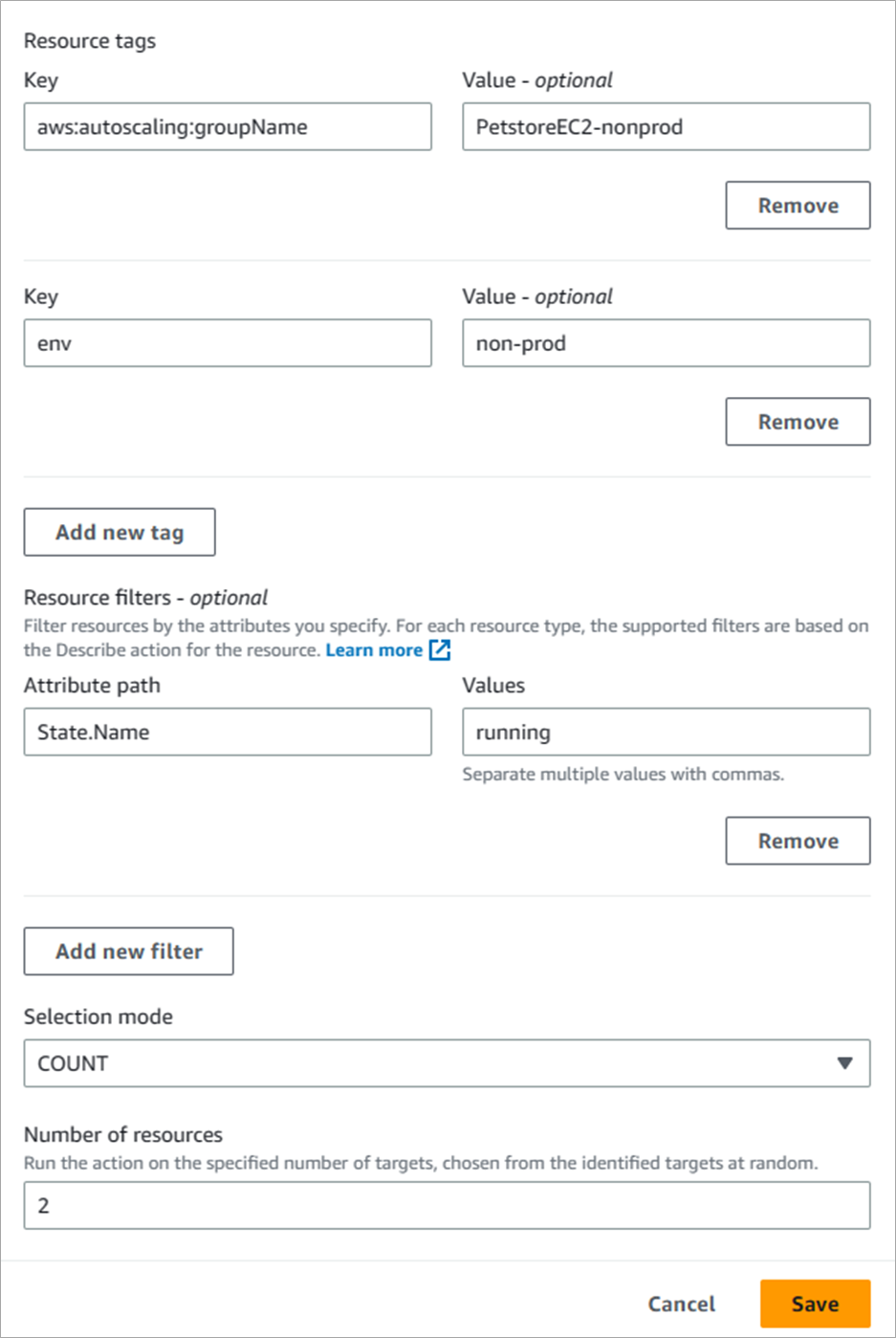Click the Add new filter button

(128, 951)
